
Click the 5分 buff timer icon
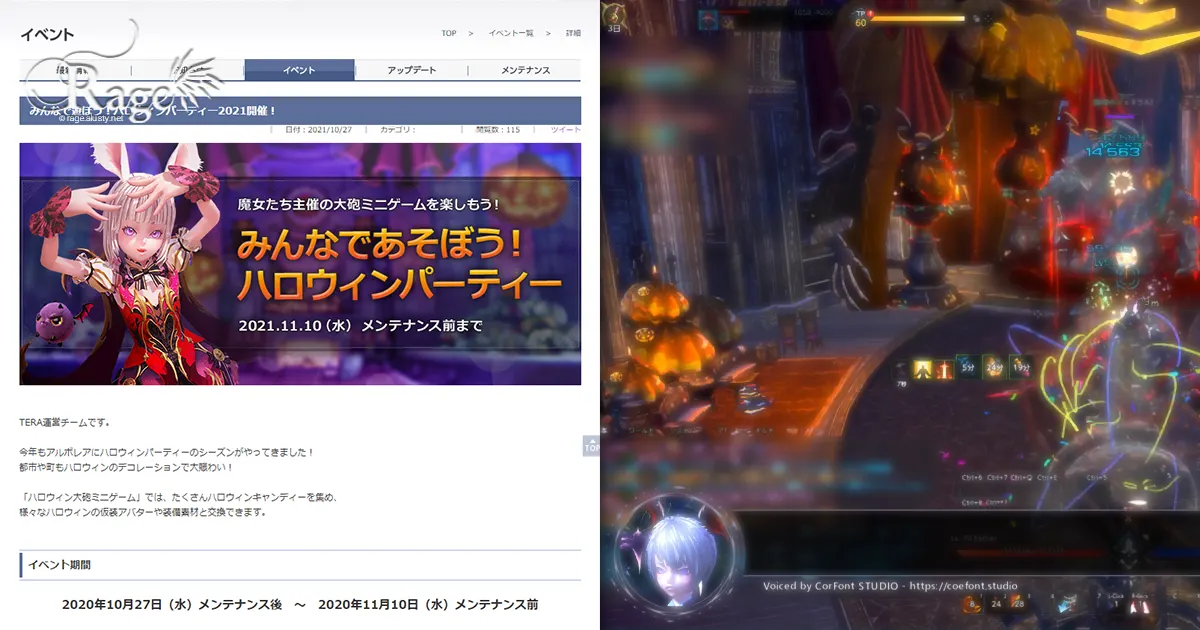click(968, 367)
